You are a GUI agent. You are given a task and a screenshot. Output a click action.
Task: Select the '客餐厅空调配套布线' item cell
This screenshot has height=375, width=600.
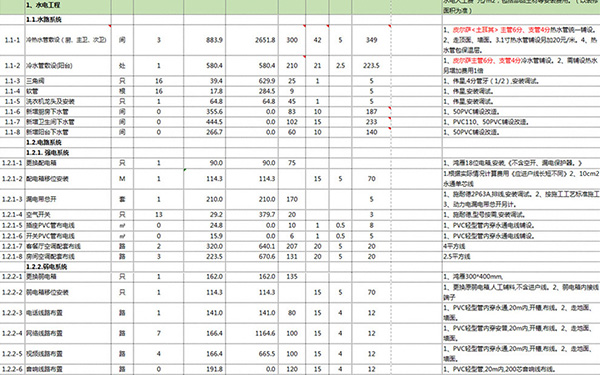68,246
